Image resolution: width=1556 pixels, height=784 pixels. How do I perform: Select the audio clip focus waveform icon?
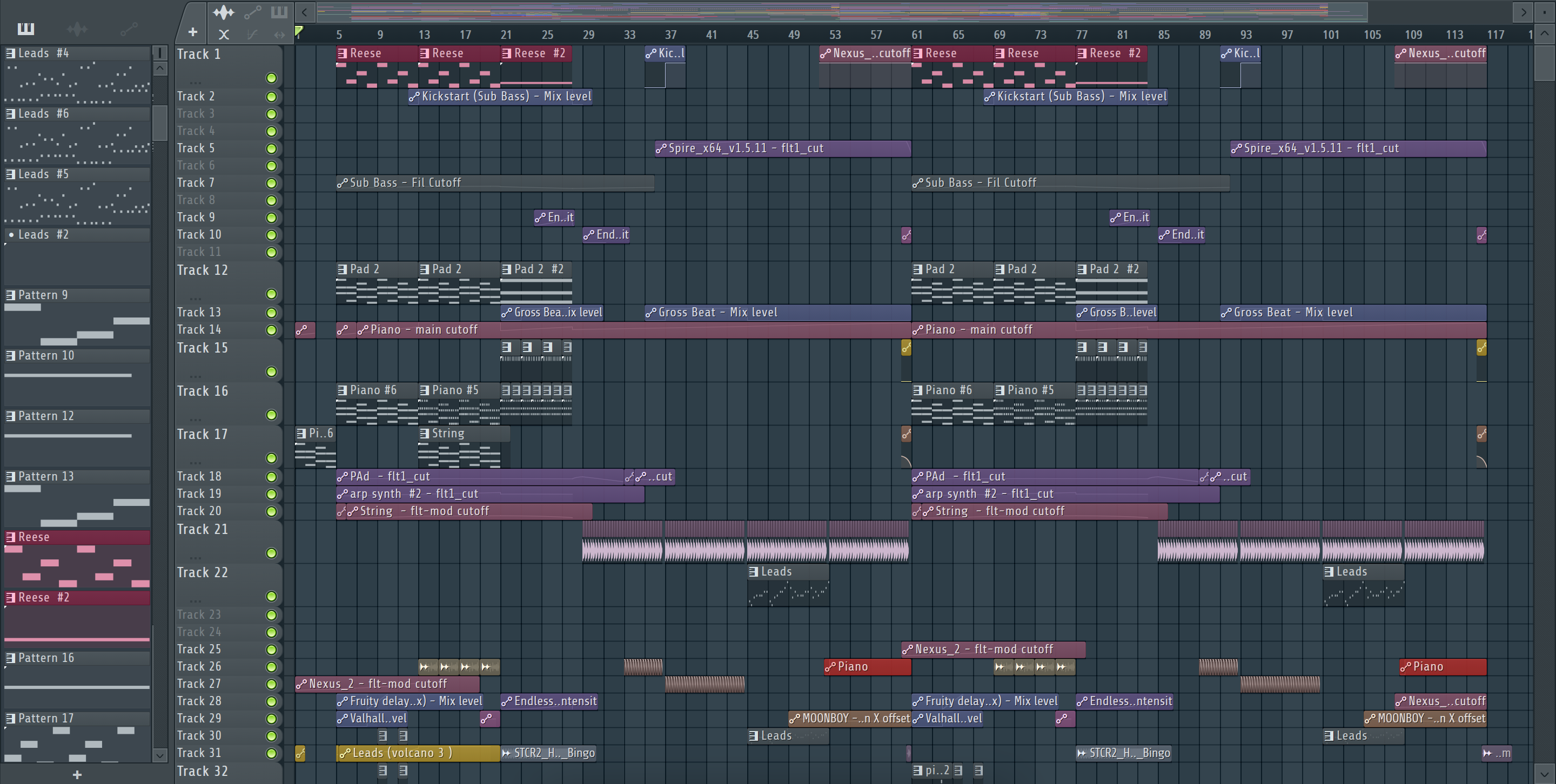click(224, 12)
